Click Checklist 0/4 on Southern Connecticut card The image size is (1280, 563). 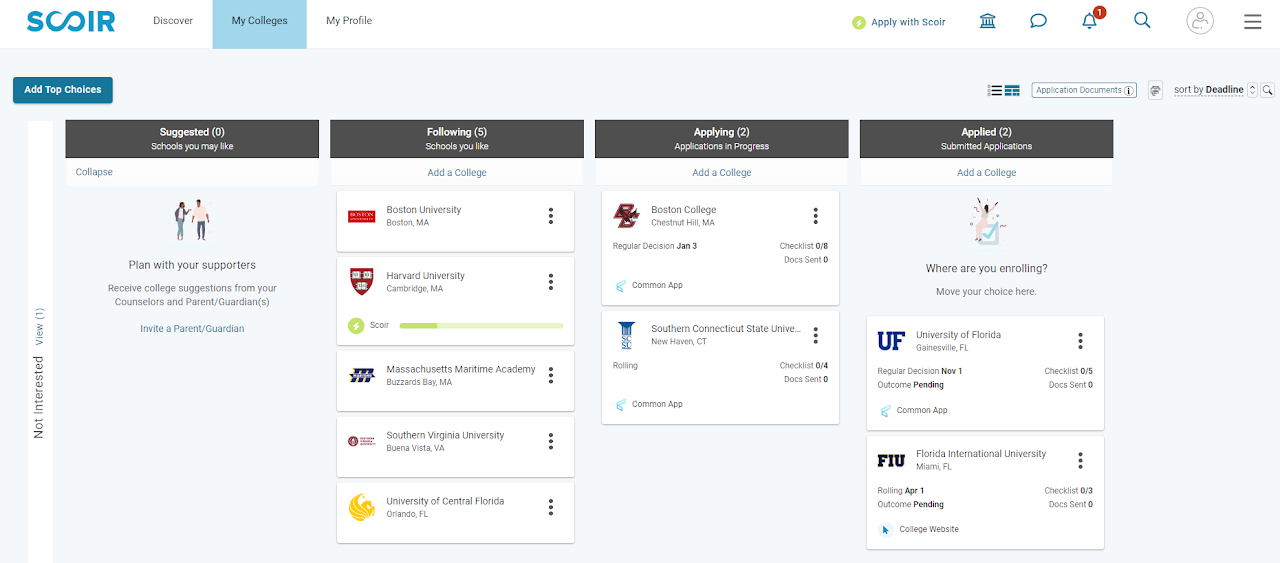pos(804,366)
